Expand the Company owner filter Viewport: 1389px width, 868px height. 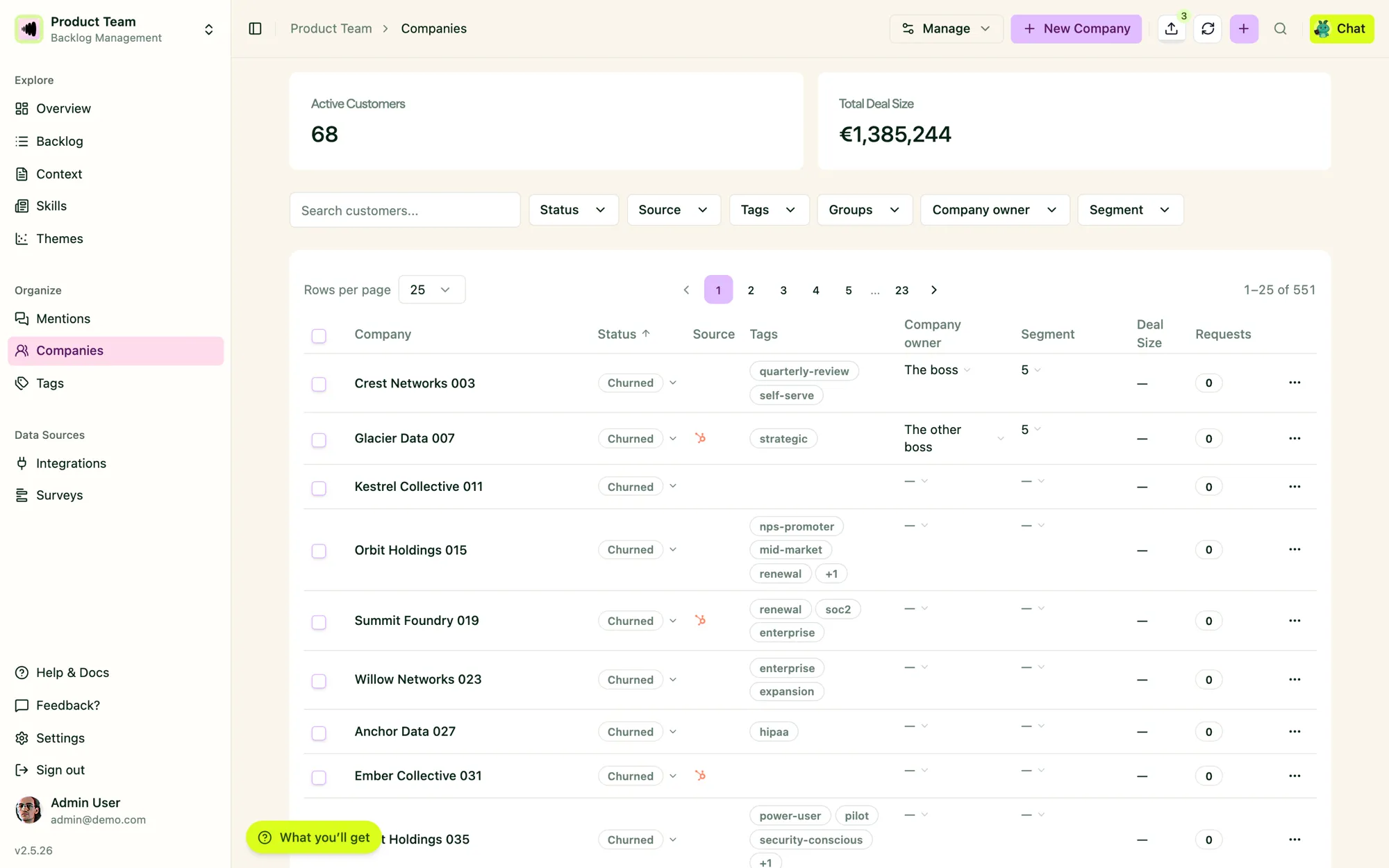[x=995, y=210]
